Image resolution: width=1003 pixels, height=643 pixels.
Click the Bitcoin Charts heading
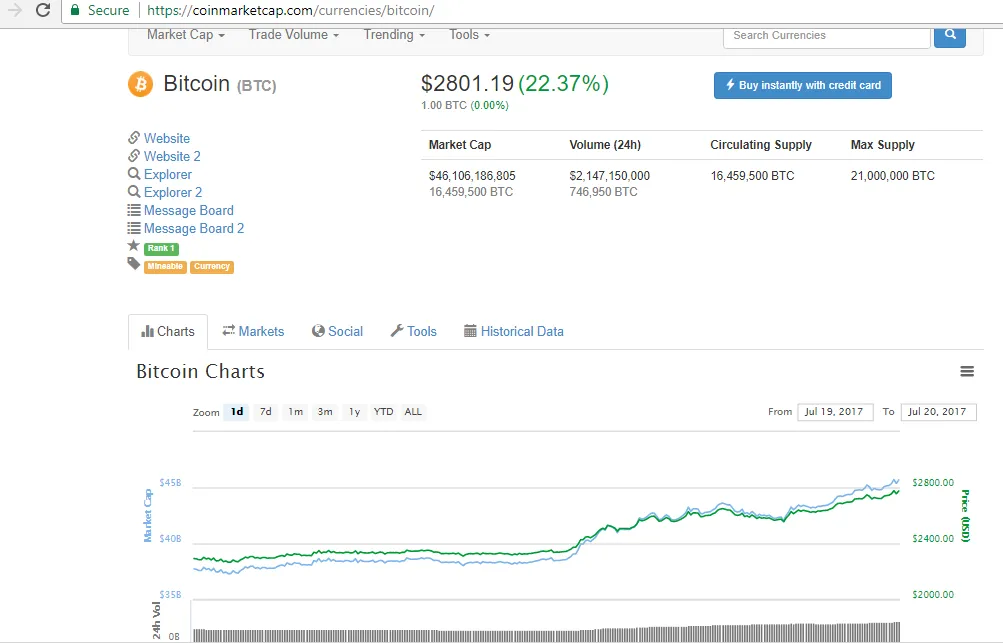[200, 371]
